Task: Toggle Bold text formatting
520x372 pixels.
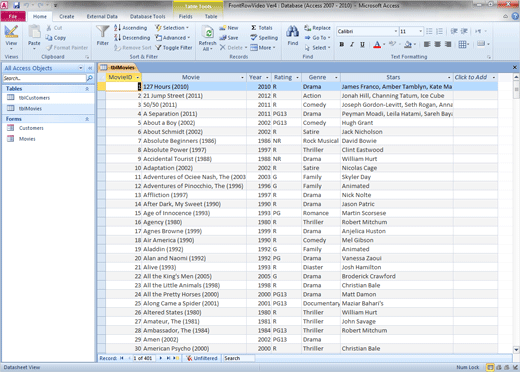Action: coord(342,44)
